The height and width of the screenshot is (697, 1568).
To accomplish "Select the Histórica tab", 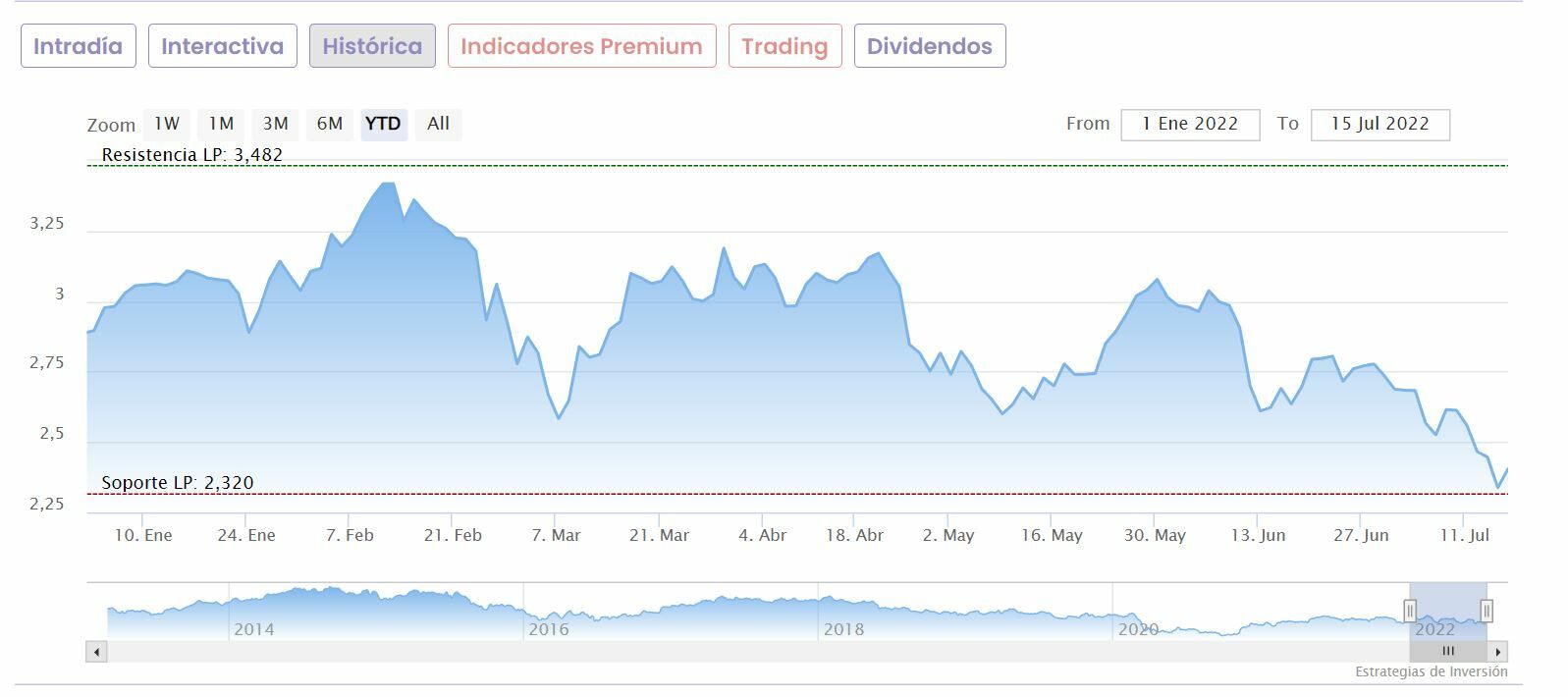I will click(x=372, y=46).
